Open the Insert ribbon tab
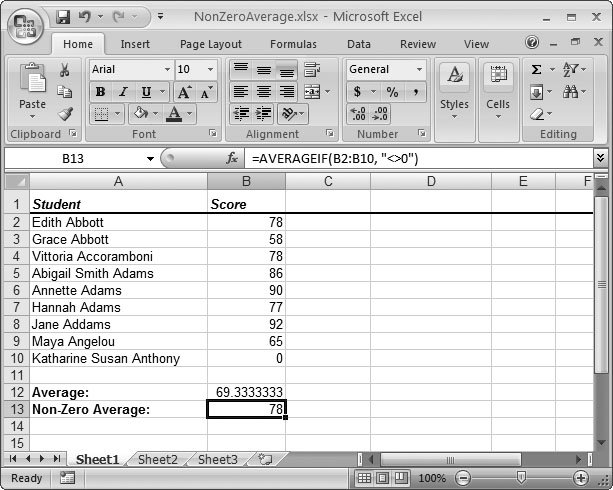The image size is (613, 490). pyautogui.click(x=135, y=44)
